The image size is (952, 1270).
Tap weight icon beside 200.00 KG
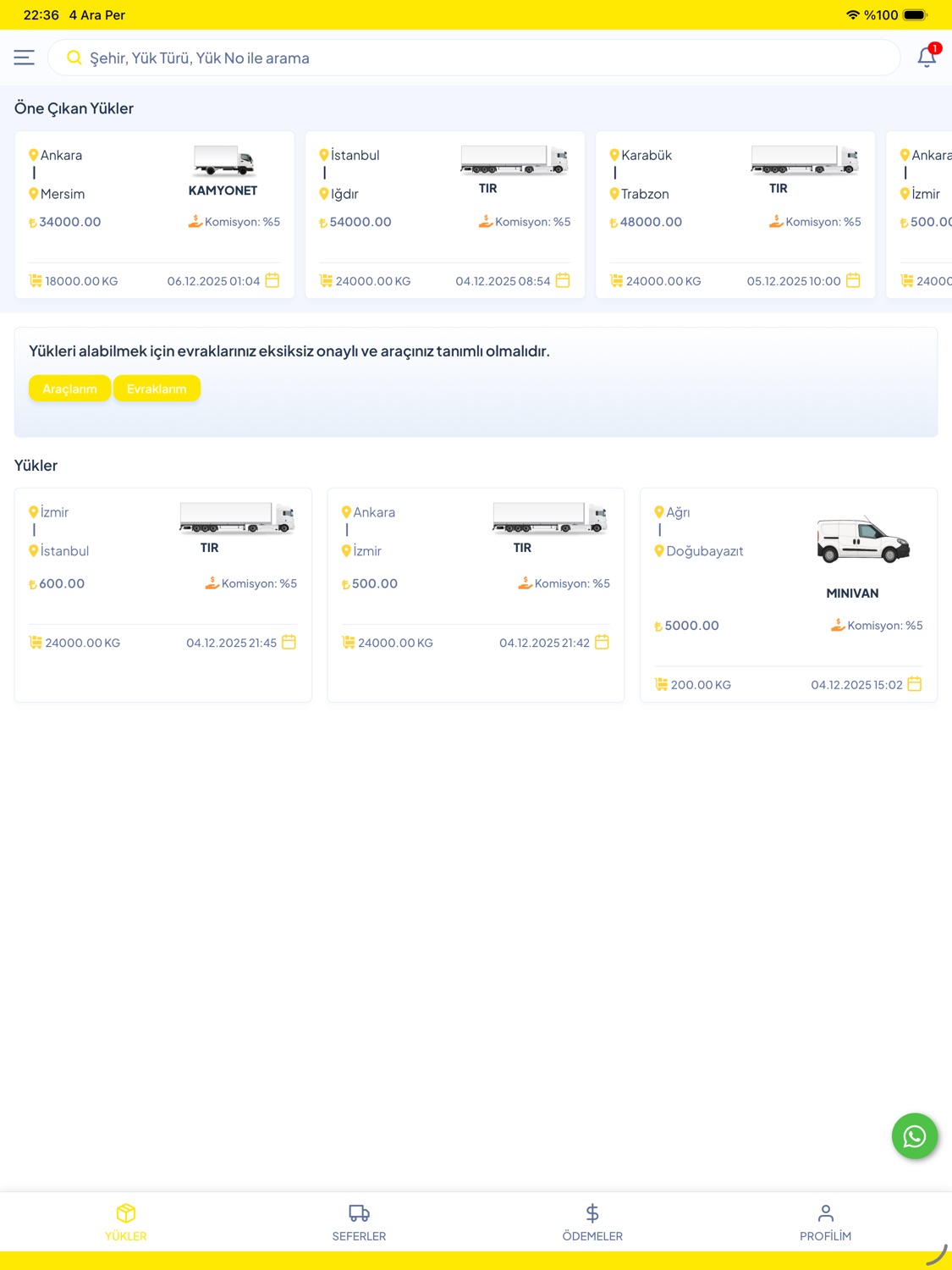click(x=661, y=684)
